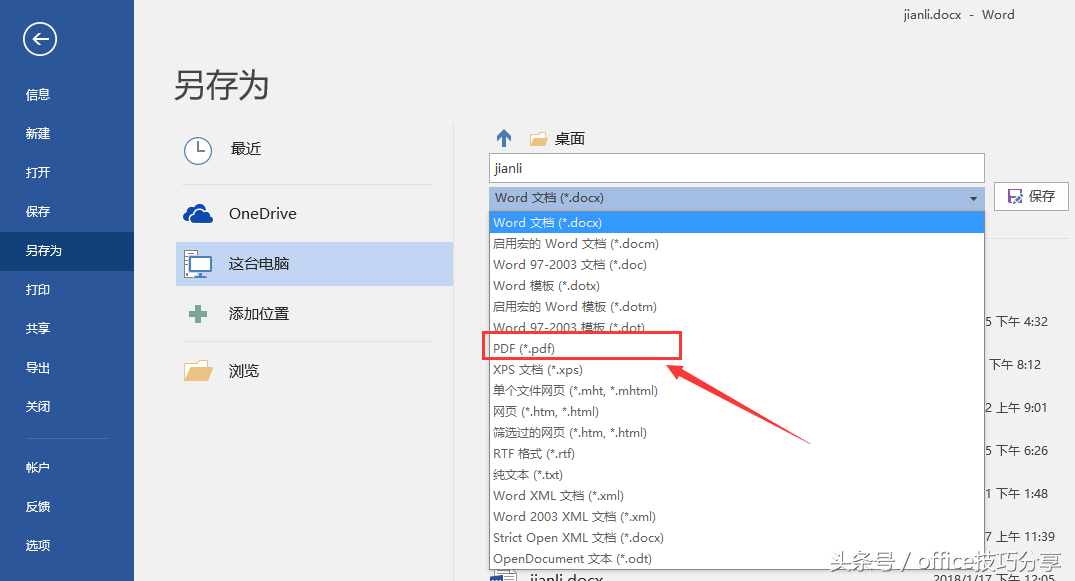Screen dimensions: 1075x581
Task: Select Strict Open XML 文档 (*.docx)
Action: point(736,538)
